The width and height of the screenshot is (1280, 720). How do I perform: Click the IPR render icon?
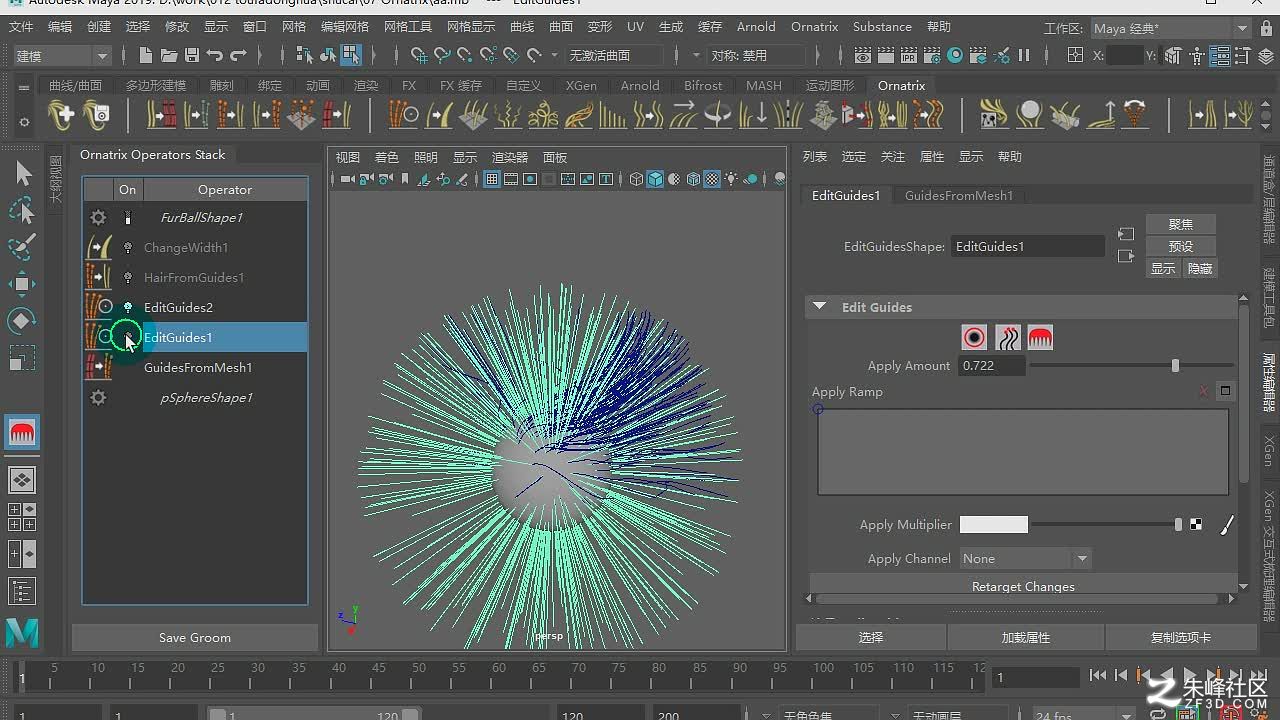click(909, 56)
